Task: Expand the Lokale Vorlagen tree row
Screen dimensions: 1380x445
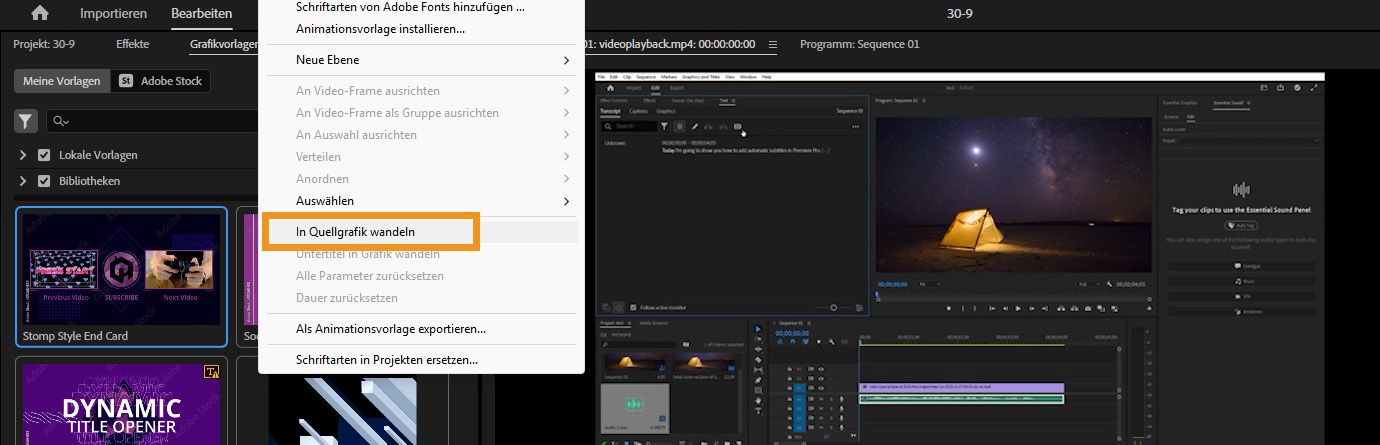Action: tap(23, 155)
